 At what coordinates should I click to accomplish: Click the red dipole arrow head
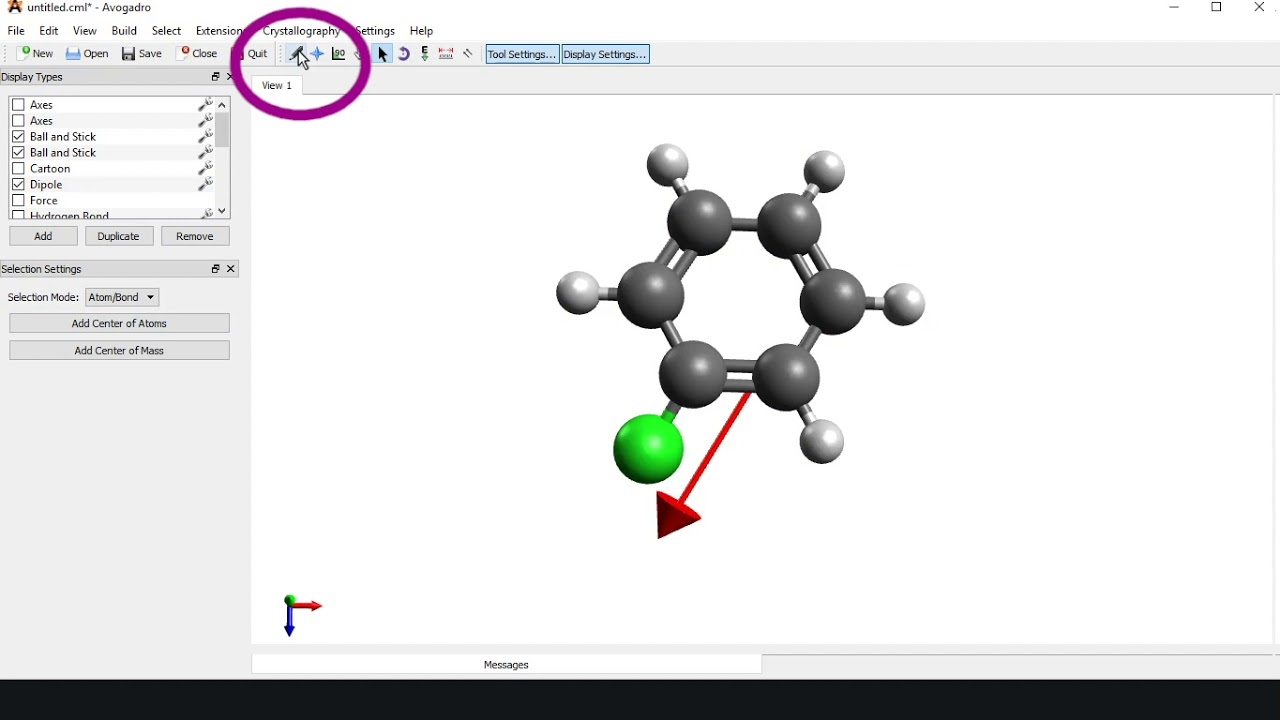point(677,516)
